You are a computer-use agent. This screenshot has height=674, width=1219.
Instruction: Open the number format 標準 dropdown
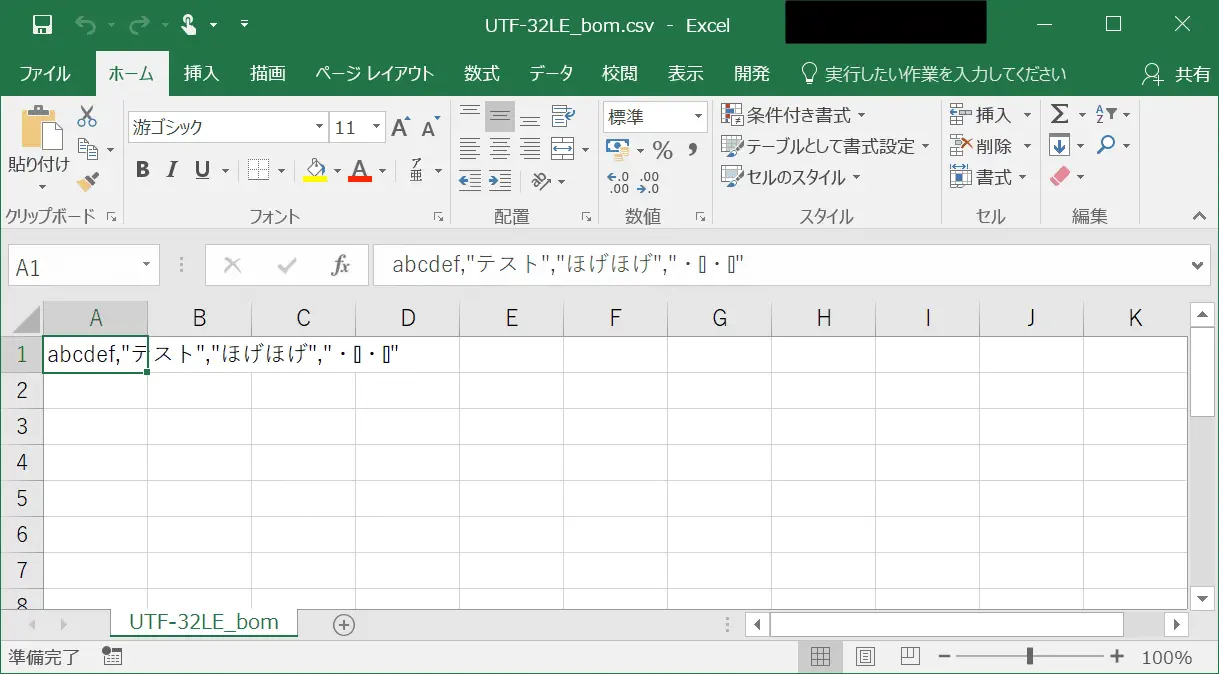coord(698,117)
